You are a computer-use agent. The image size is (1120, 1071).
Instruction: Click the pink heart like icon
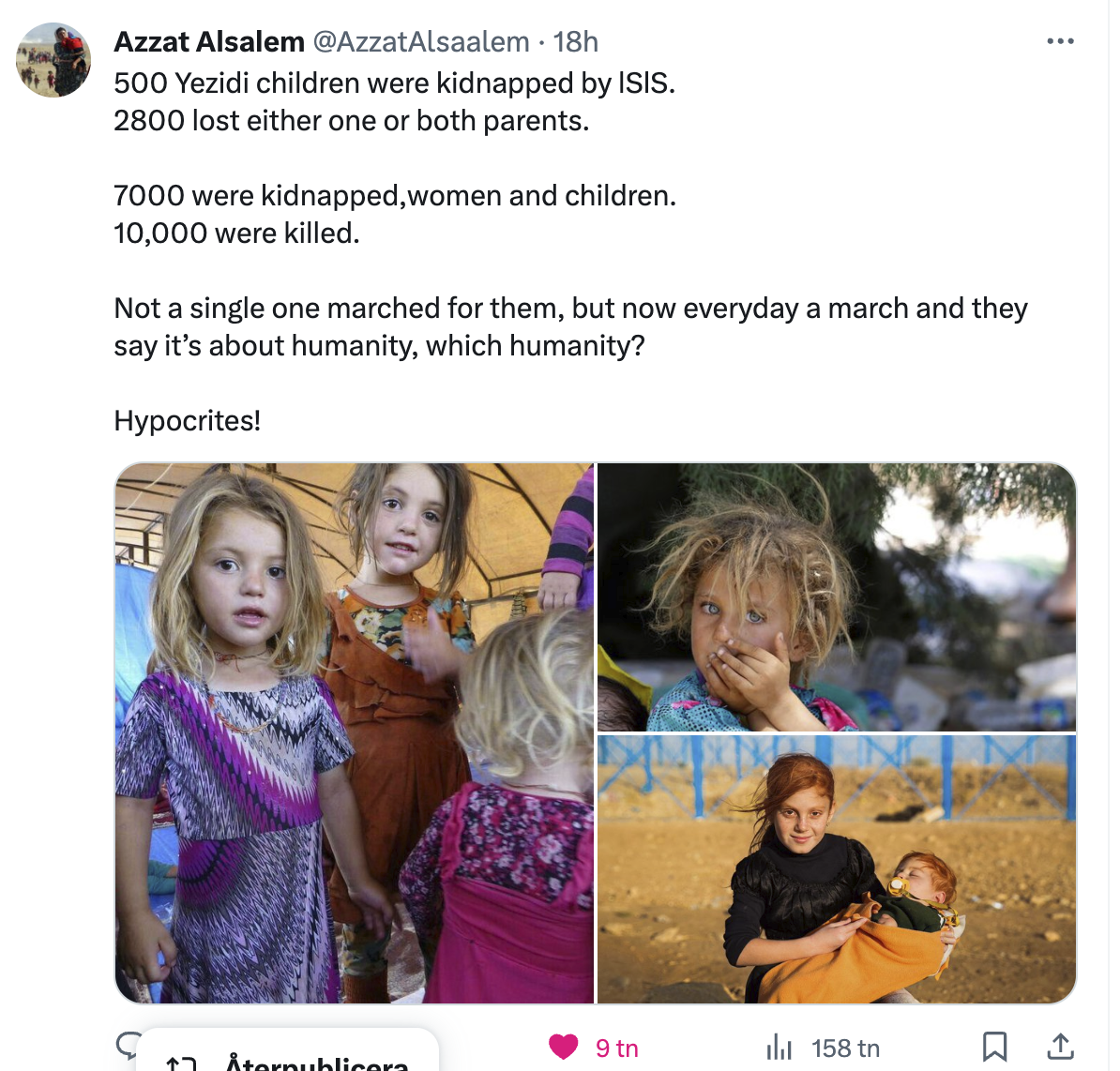[x=563, y=1047]
